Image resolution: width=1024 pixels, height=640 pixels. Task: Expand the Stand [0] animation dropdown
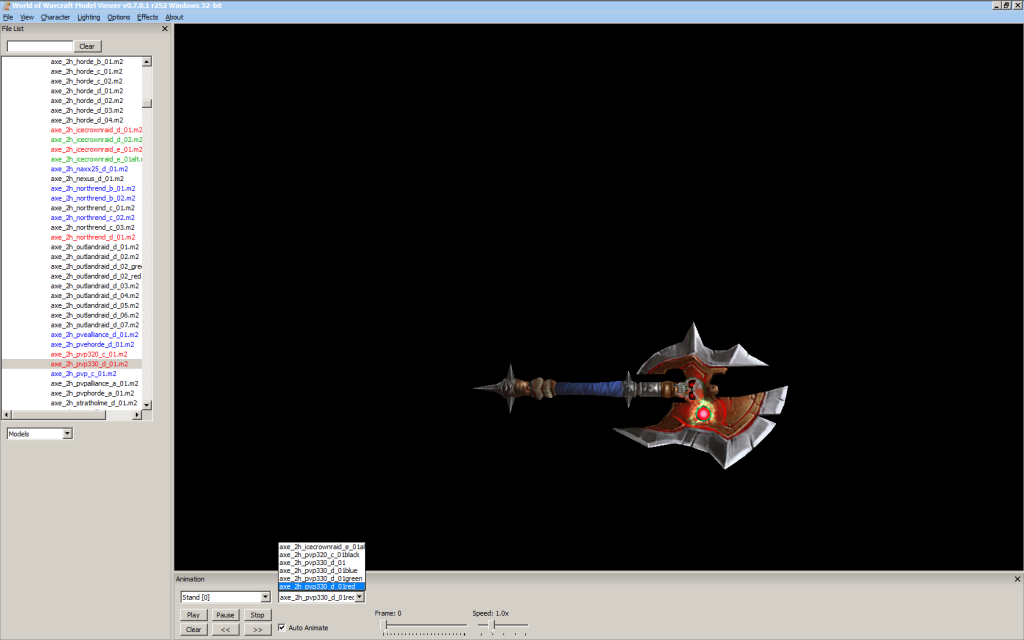[x=265, y=597]
